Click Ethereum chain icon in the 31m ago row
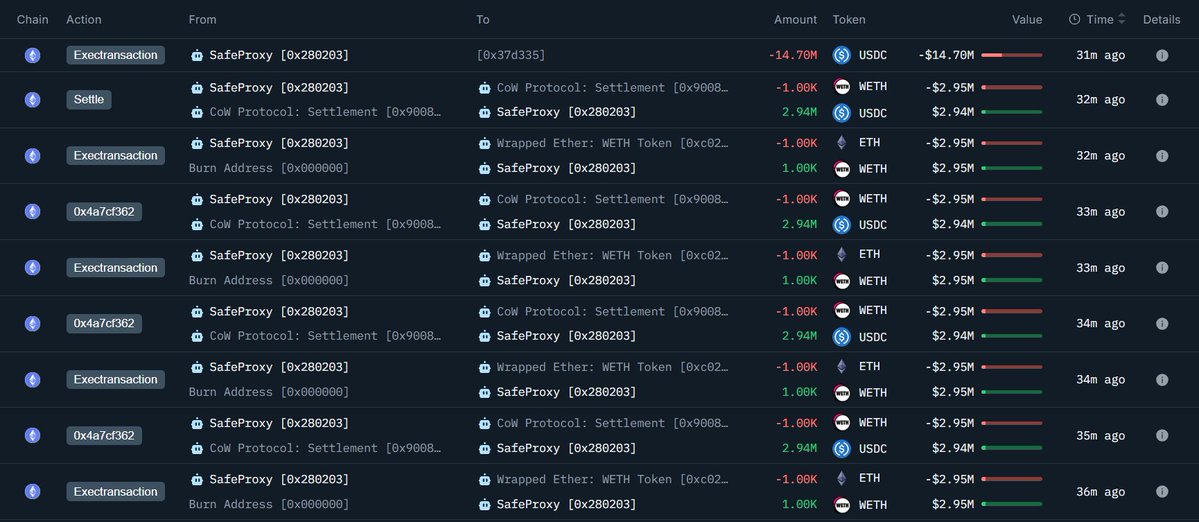Image resolution: width=1199 pixels, height=522 pixels. (33, 56)
